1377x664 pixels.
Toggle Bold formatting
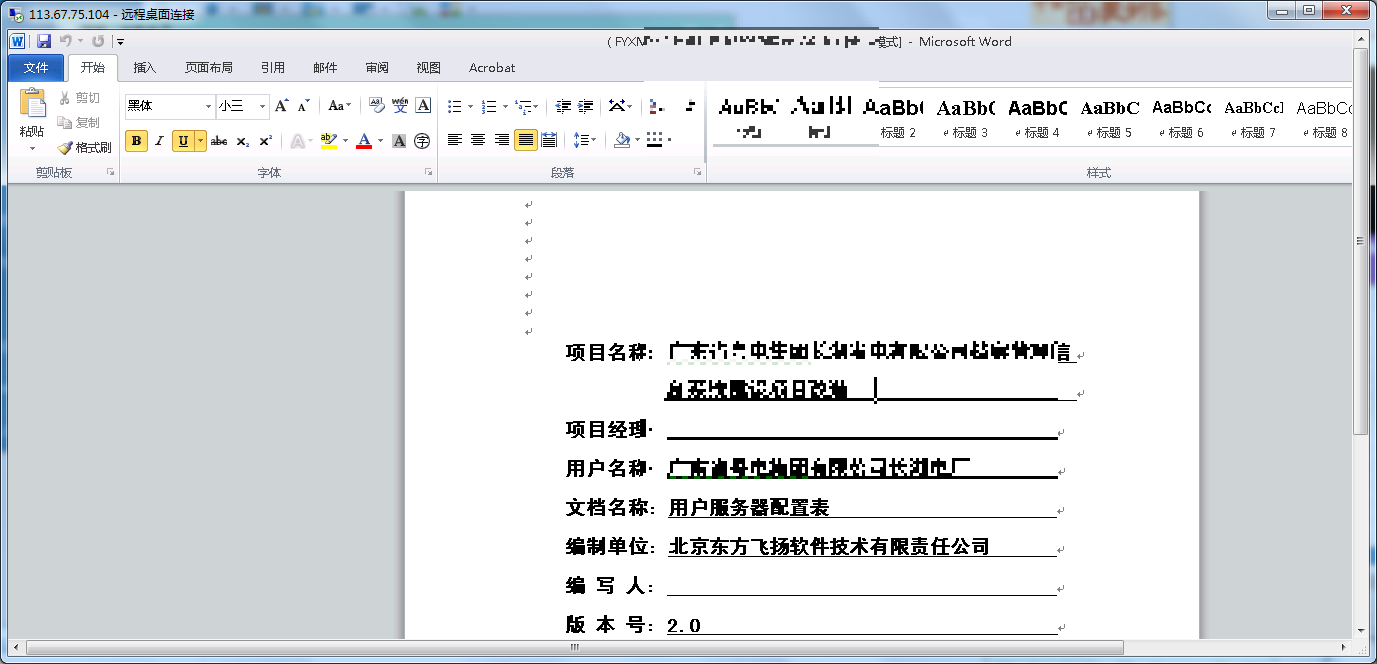(136, 141)
